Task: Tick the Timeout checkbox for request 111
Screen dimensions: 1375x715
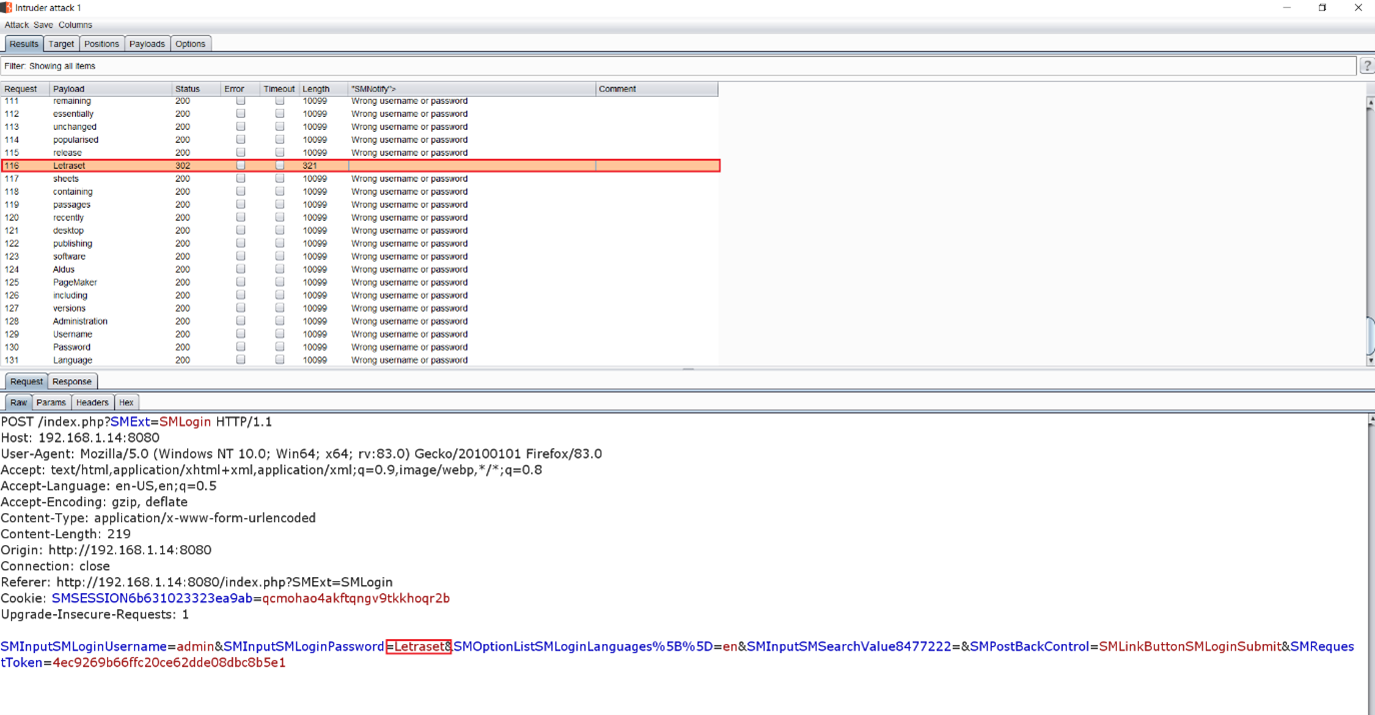Action: click(280, 101)
